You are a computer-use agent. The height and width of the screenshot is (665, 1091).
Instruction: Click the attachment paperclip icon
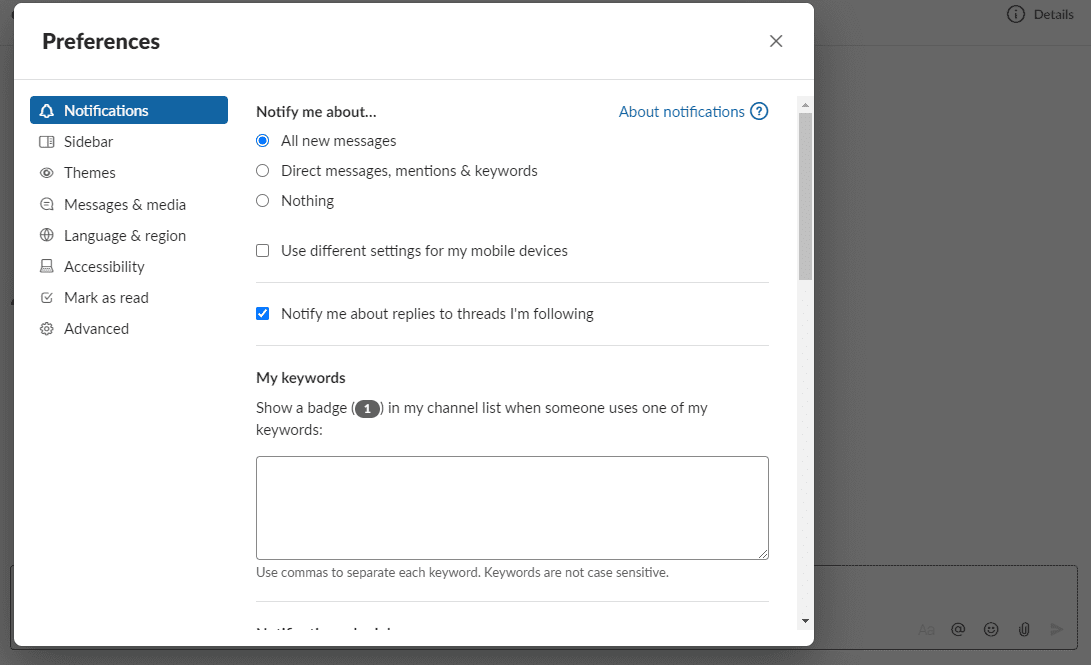1024,629
